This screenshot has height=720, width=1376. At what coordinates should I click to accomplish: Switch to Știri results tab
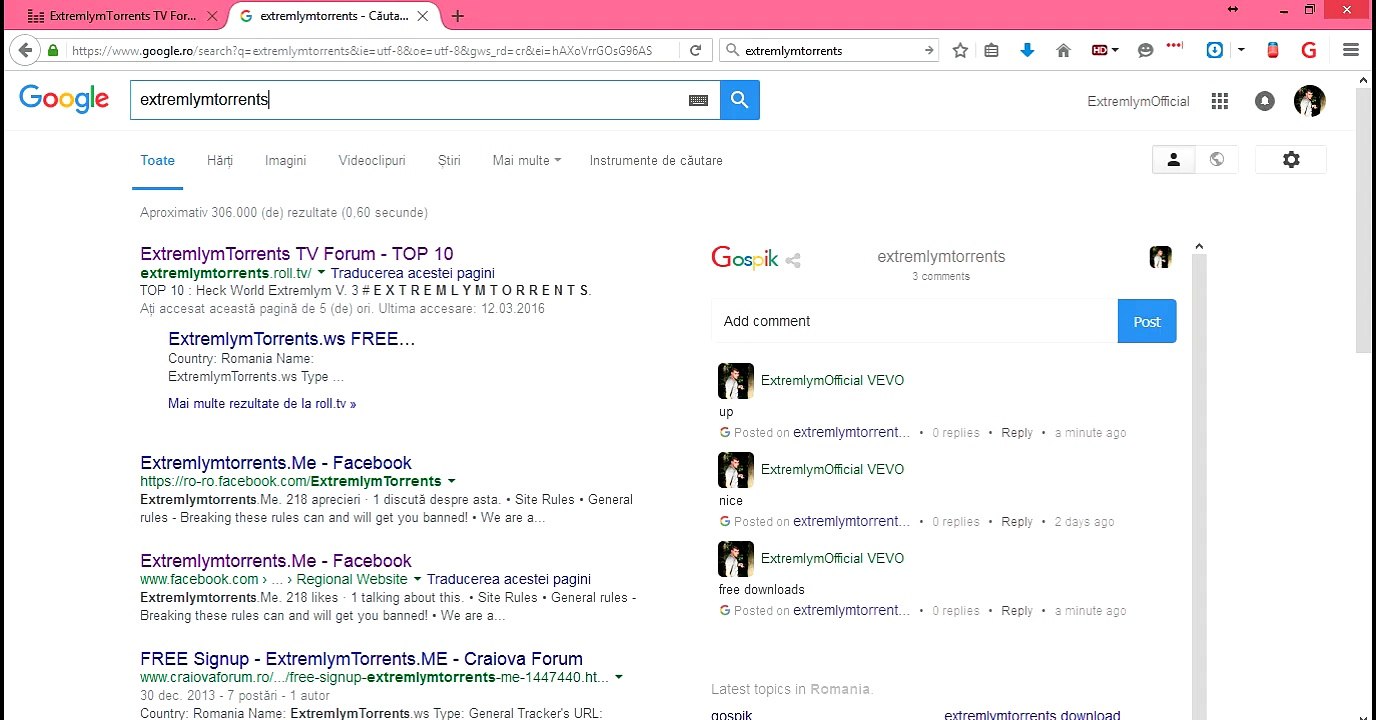click(x=449, y=160)
